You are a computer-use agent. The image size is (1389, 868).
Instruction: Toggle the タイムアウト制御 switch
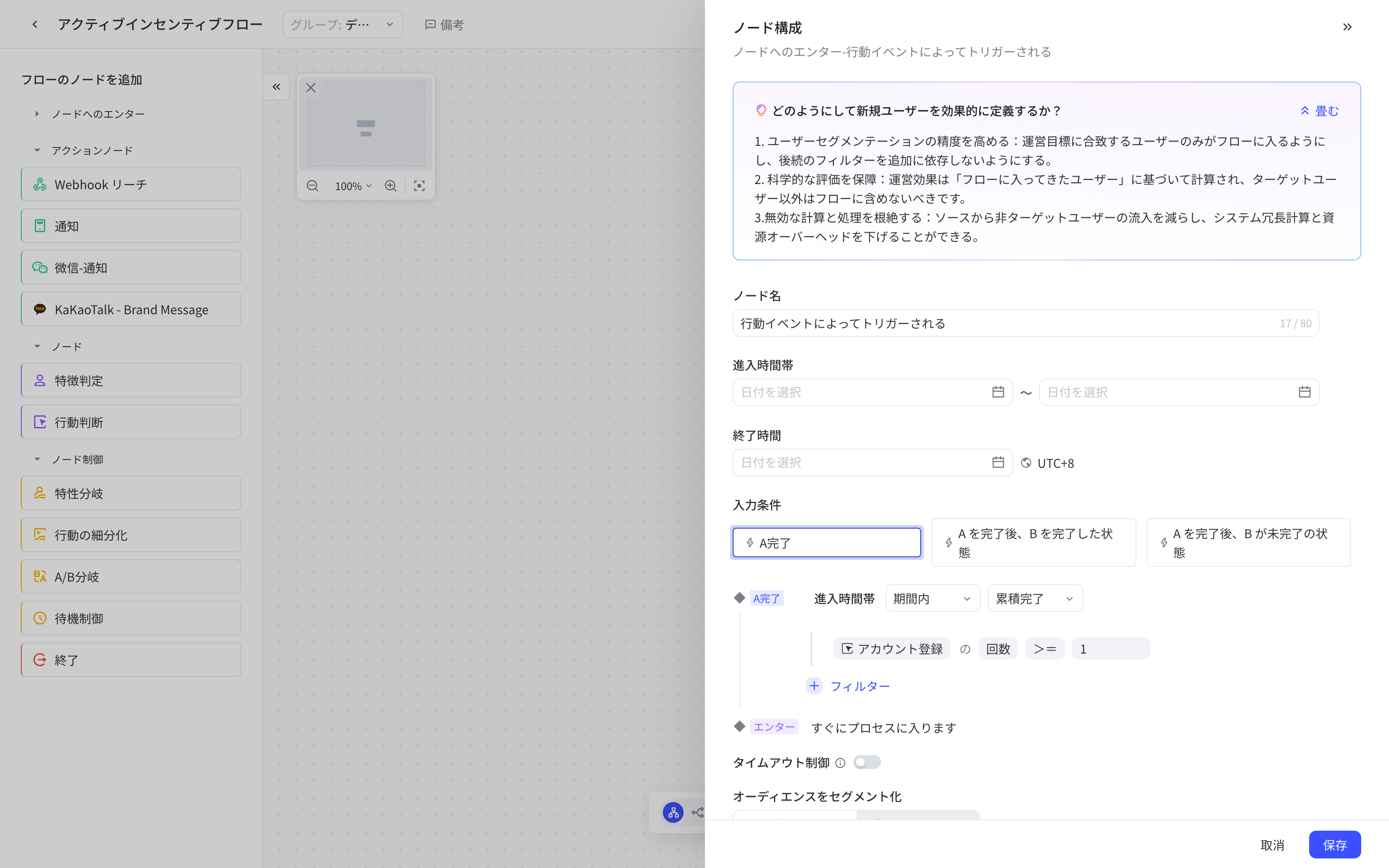[867, 763]
